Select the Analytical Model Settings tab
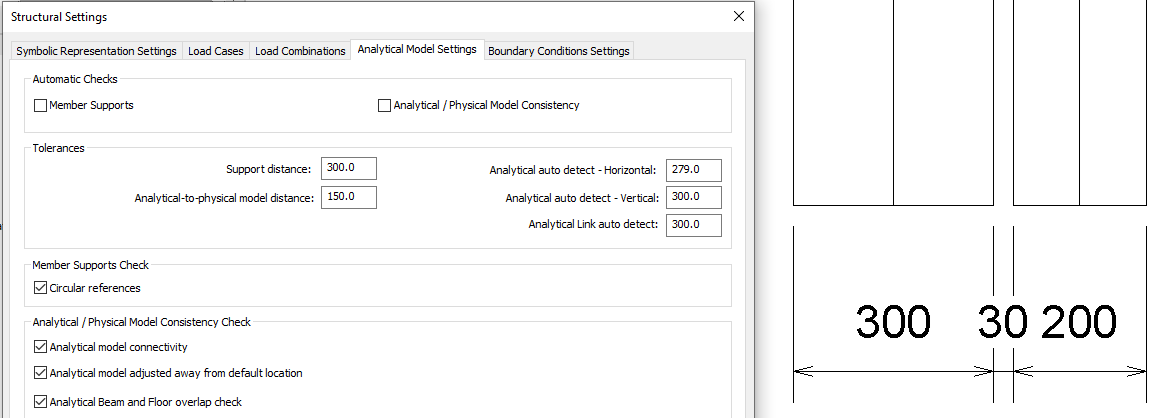Image resolution: width=1160 pixels, height=418 pixels. 417,50
